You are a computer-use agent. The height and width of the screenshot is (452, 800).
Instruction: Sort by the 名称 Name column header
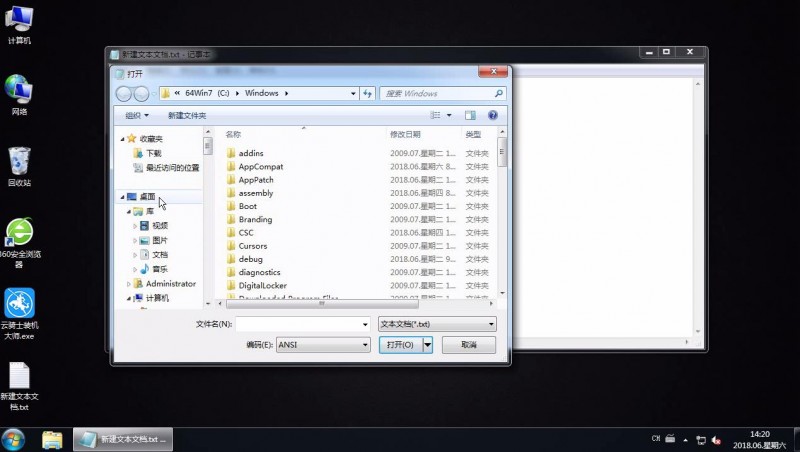coord(233,134)
